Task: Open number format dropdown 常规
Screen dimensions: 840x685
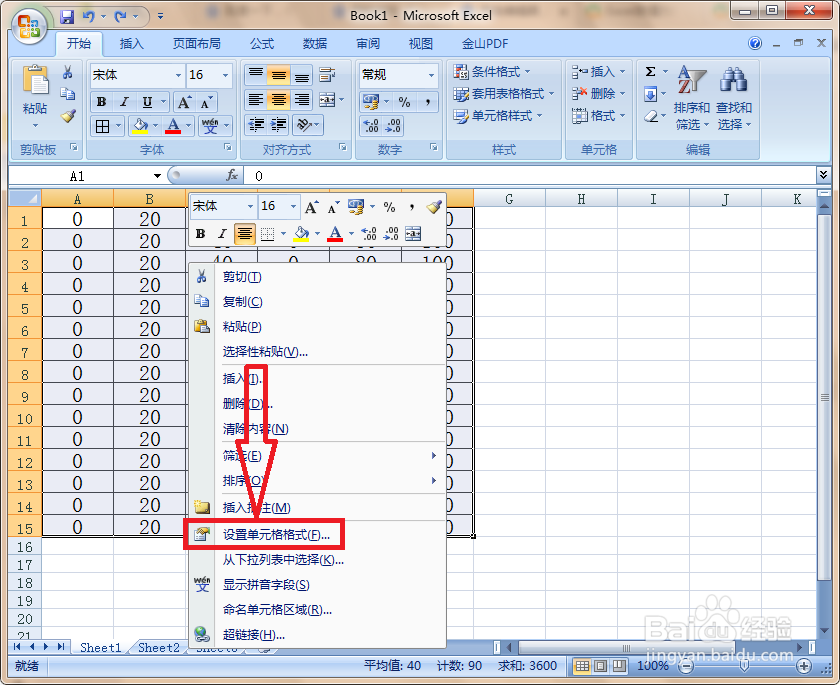Action: point(431,75)
